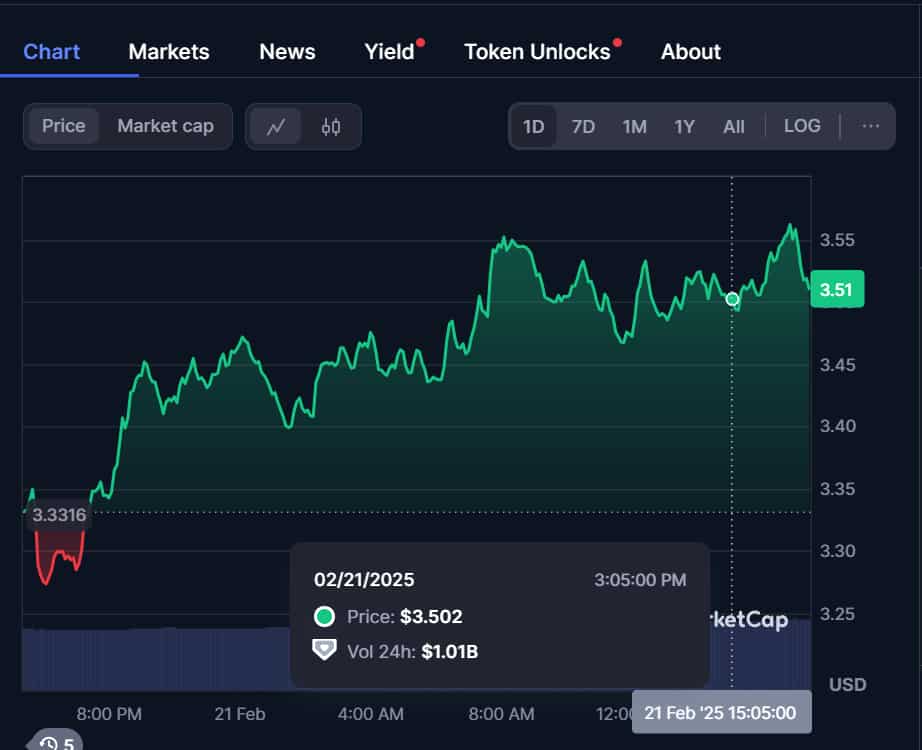
Task: Choose the 1M time range
Action: [x=634, y=126]
